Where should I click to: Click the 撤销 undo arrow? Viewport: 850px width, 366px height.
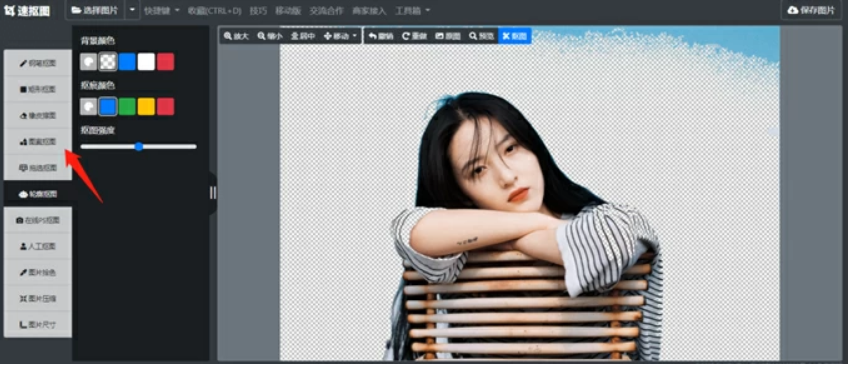tap(380, 36)
